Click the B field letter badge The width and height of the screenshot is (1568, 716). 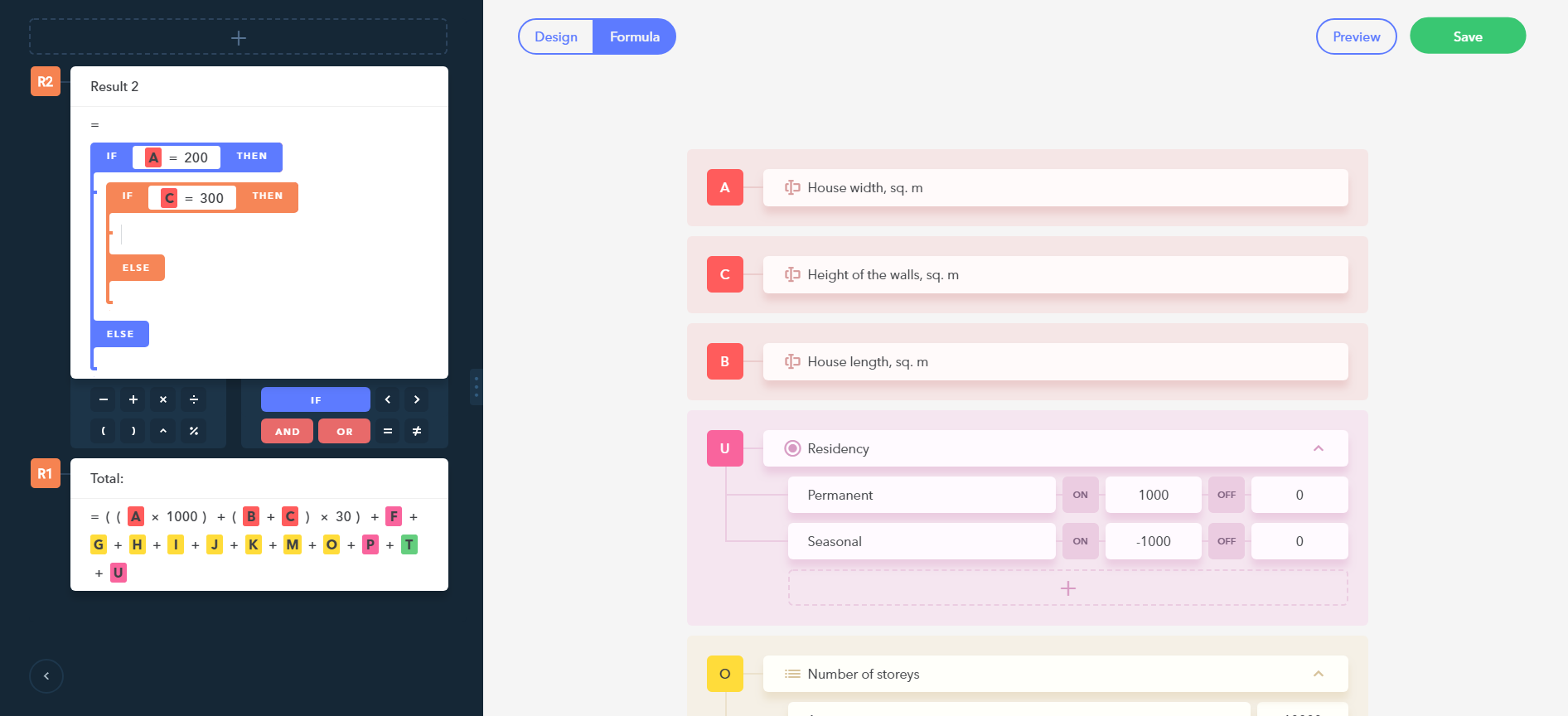click(725, 361)
